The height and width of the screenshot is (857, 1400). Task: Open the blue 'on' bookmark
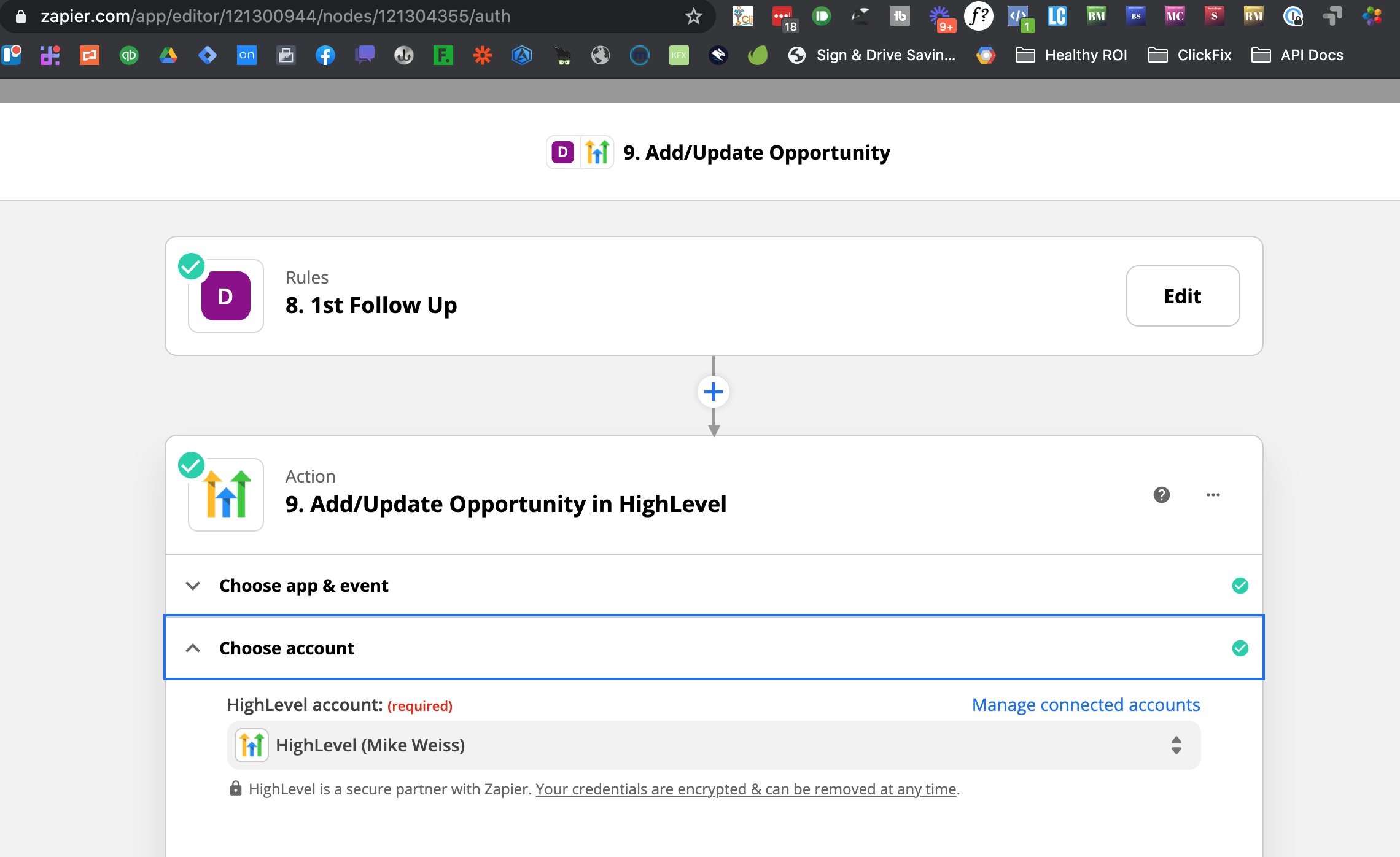pyautogui.click(x=247, y=56)
